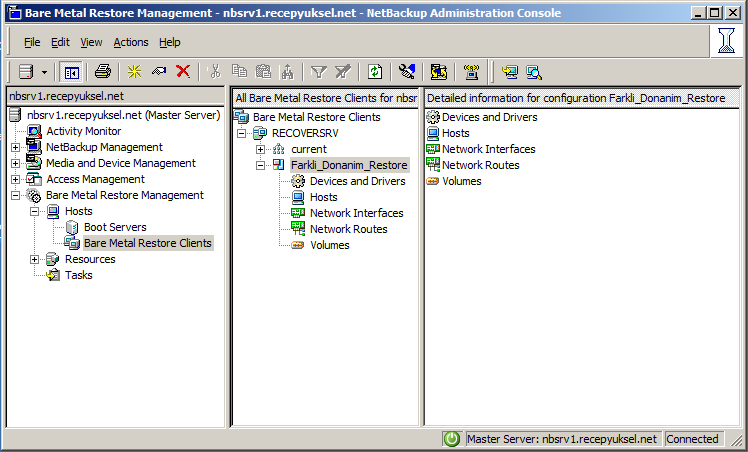
Task: Toggle the tree pane show/hide button
Action: pos(72,72)
